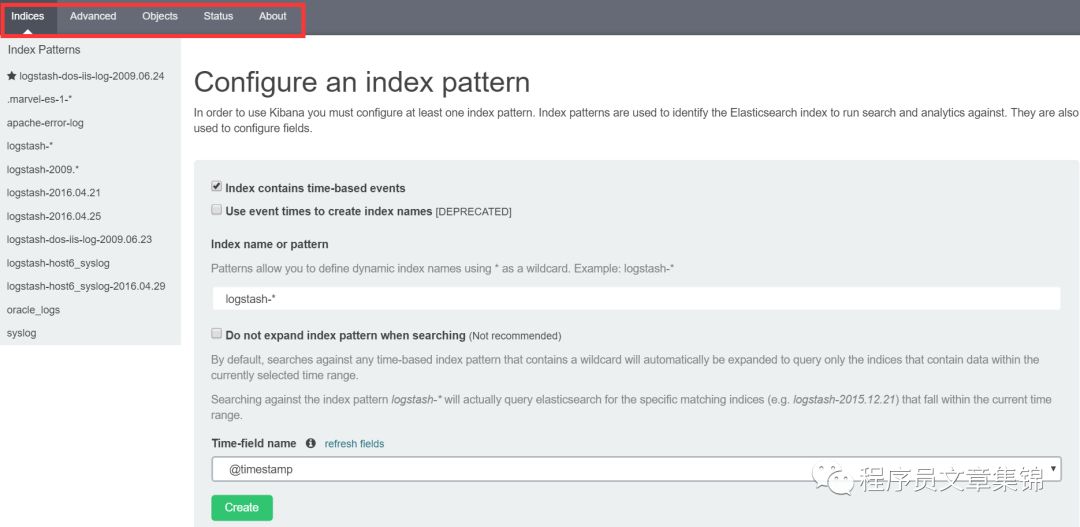Go to the Objects tab
Viewport: 1080px width, 527px height.
(x=160, y=16)
